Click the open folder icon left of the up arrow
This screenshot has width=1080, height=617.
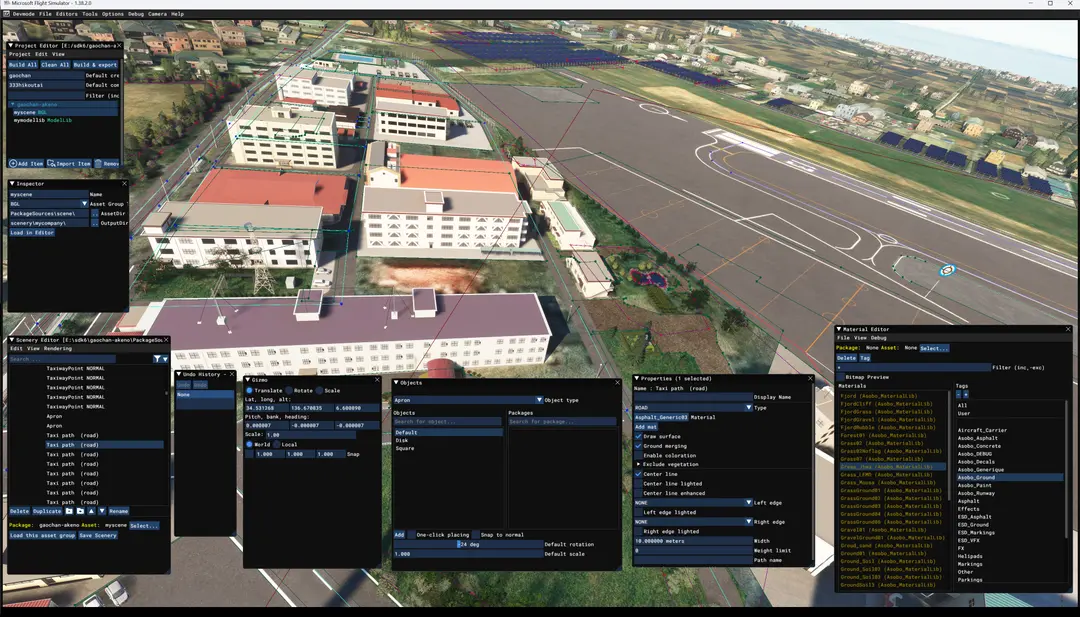(x=80, y=511)
